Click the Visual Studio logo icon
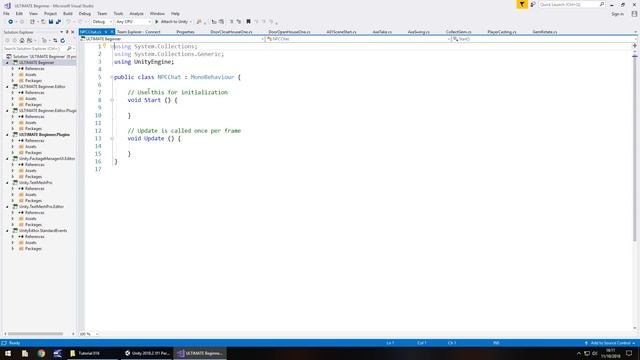 [7, 5]
